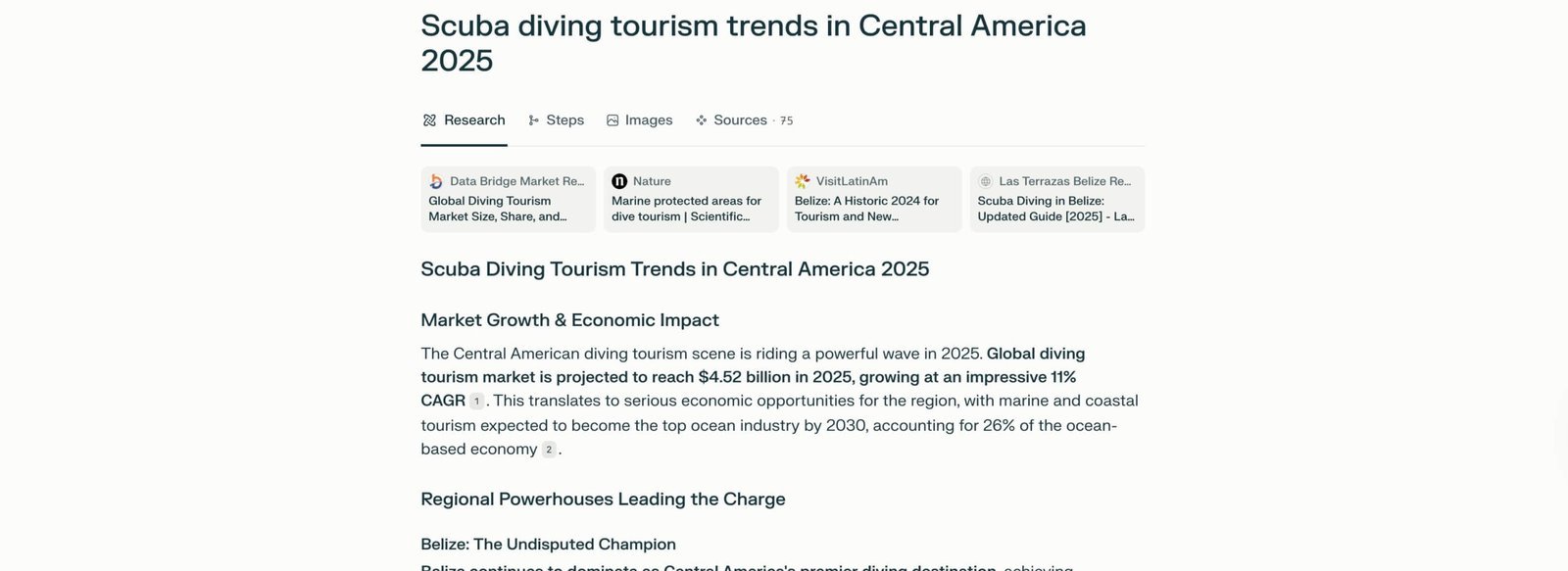Click the card text 'Belize: A Historic 2024 for Tourism'

coord(866,209)
